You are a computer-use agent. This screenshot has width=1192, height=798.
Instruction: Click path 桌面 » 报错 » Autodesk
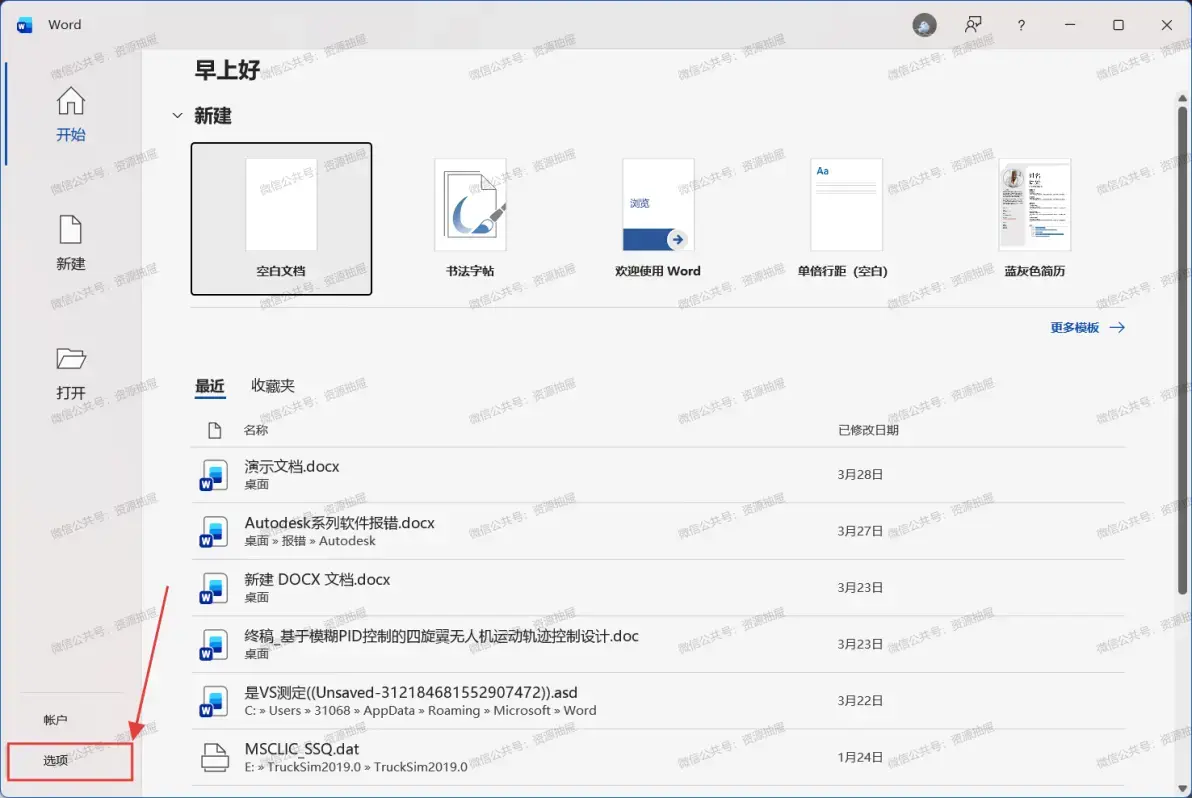310,541
